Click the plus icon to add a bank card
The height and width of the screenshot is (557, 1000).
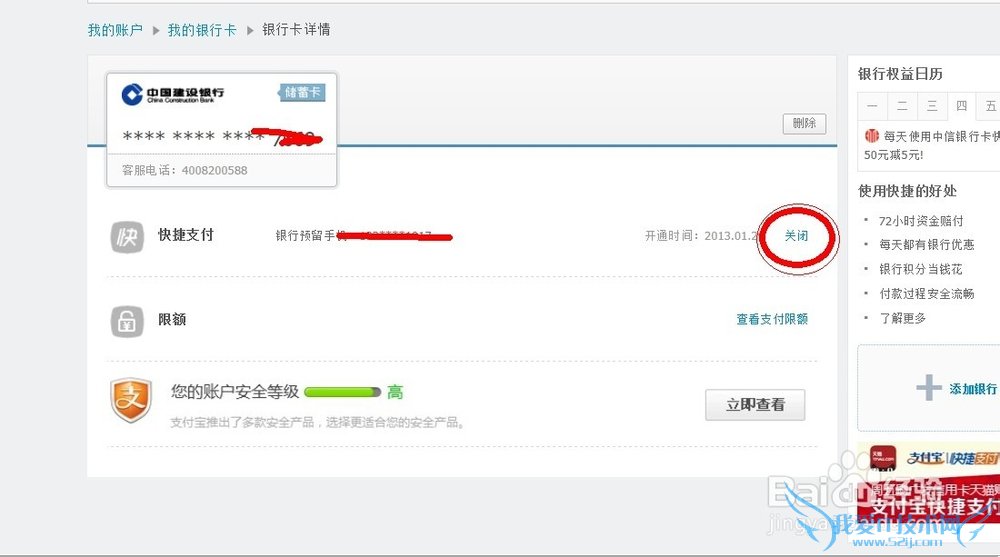point(929,388)
